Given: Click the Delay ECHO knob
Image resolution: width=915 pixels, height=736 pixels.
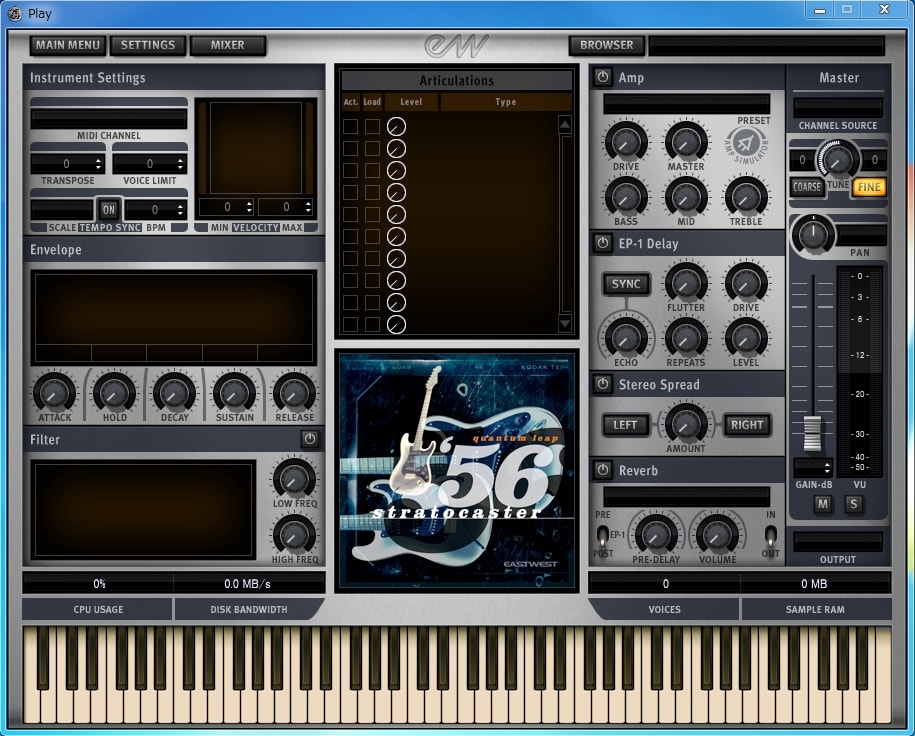Looking at the screenshot, I should [626, 338].
